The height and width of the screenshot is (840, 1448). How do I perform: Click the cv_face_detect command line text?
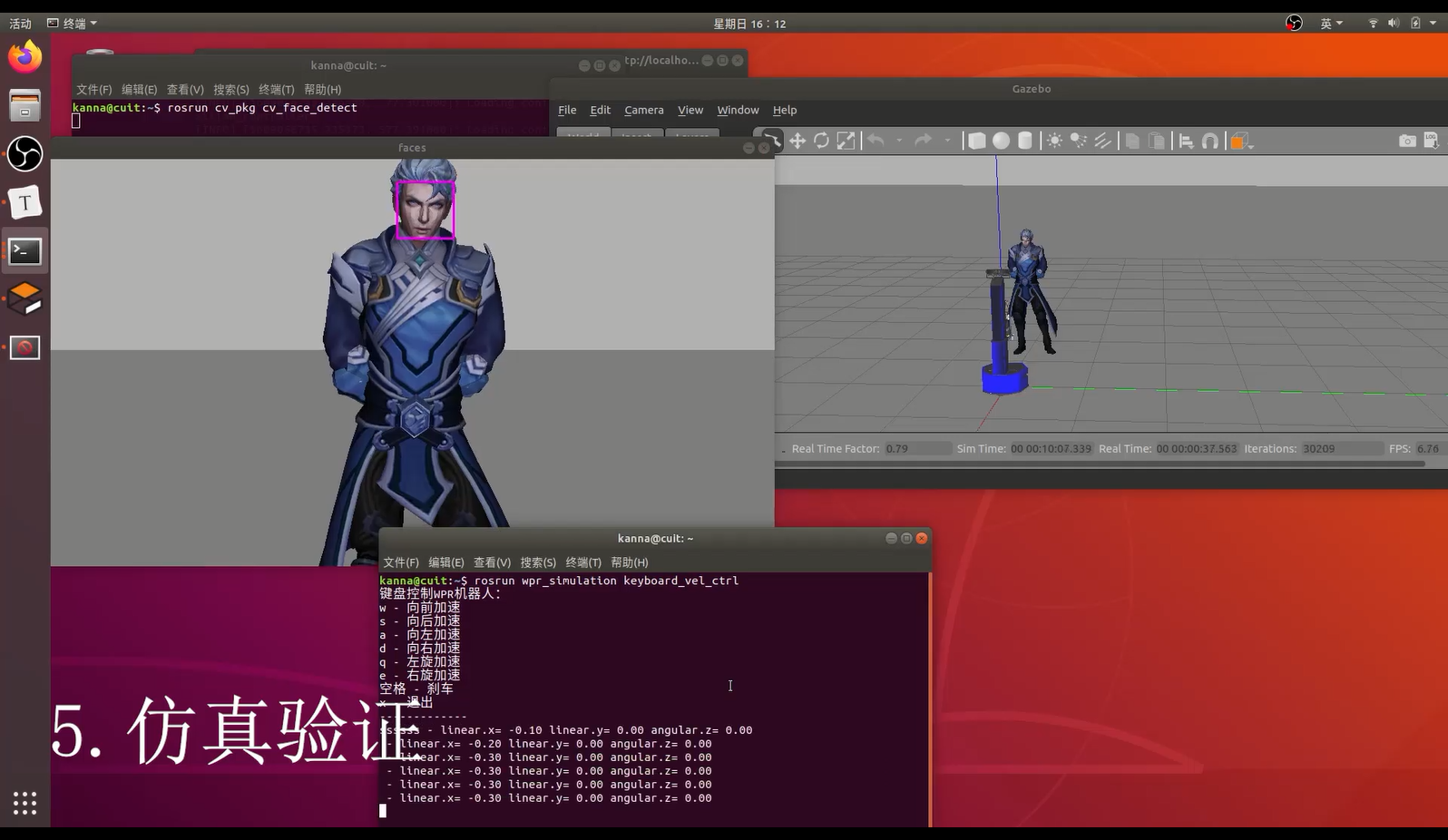tap(262, 107)
